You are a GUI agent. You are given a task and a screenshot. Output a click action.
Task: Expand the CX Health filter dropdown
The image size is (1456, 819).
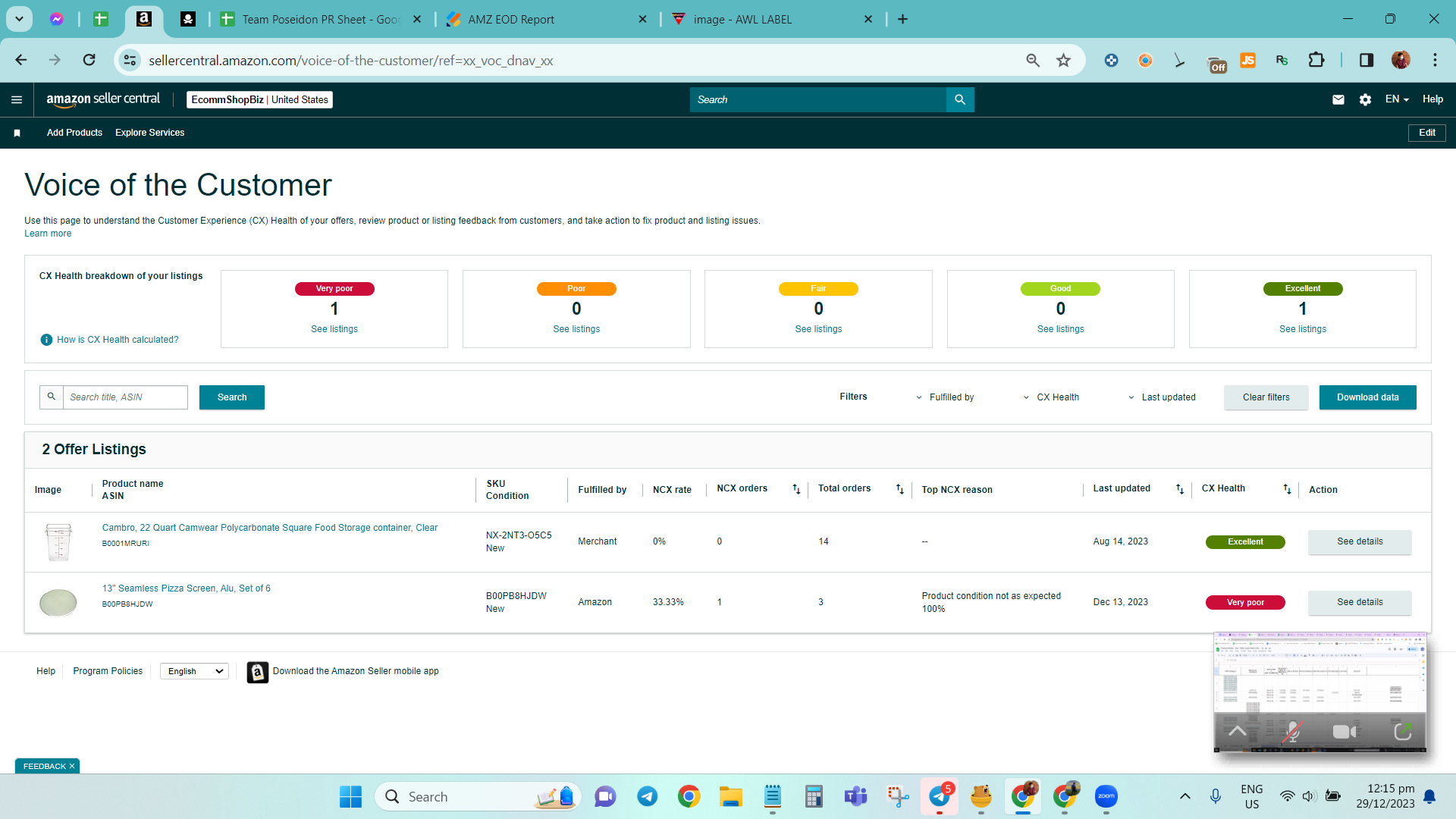[1051, 397]
